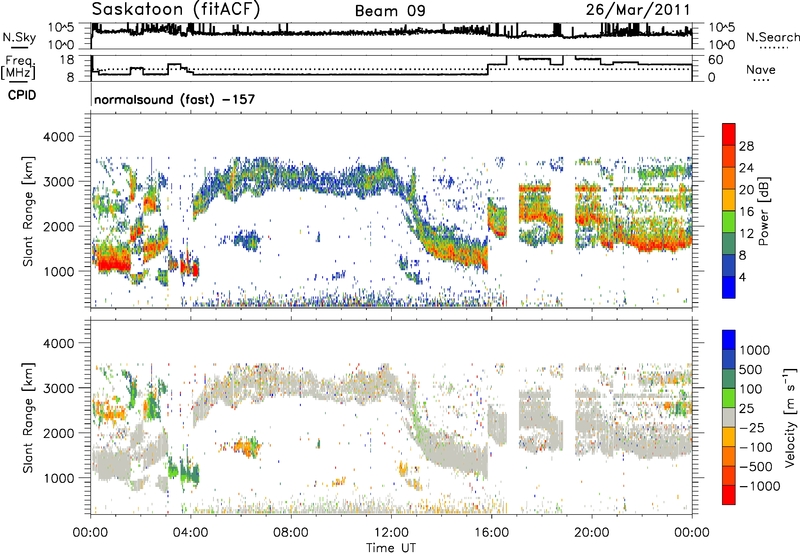Click the '2000' tick on velocity panel
The width and height of the screenshot is (800, 554).
click(59, 433)
